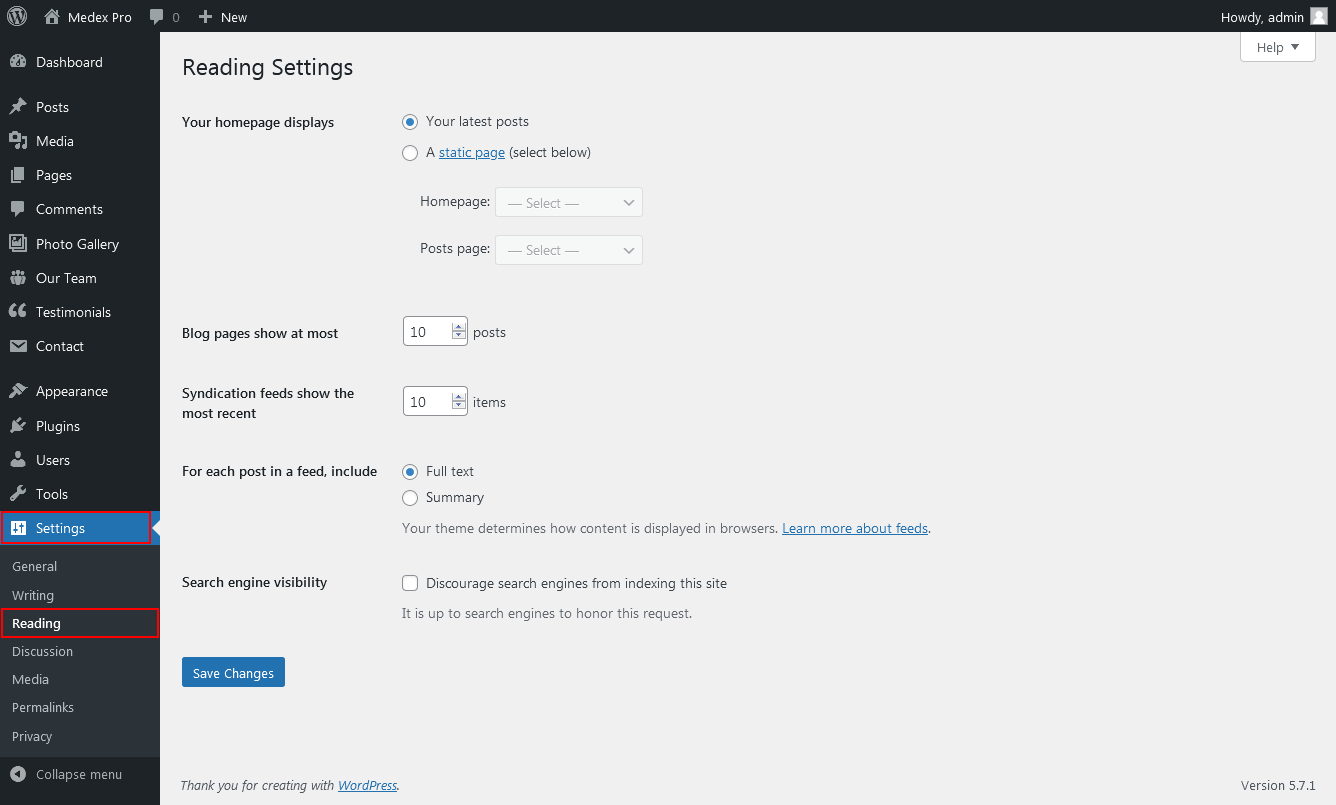1336x805 pixels.
Task: Open the Homepage select dropdown
Action: tap(568, 203)
